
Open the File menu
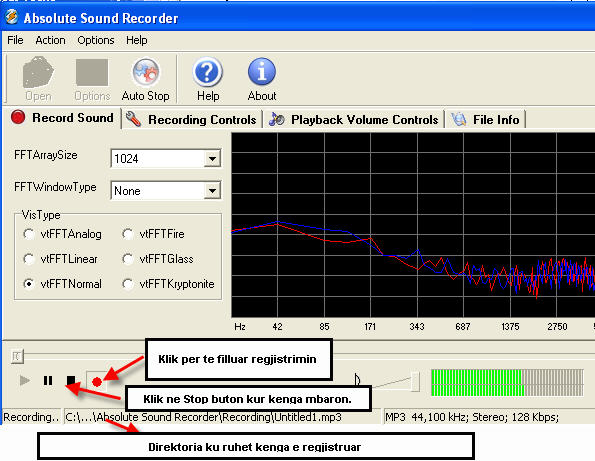click(15, 40)
